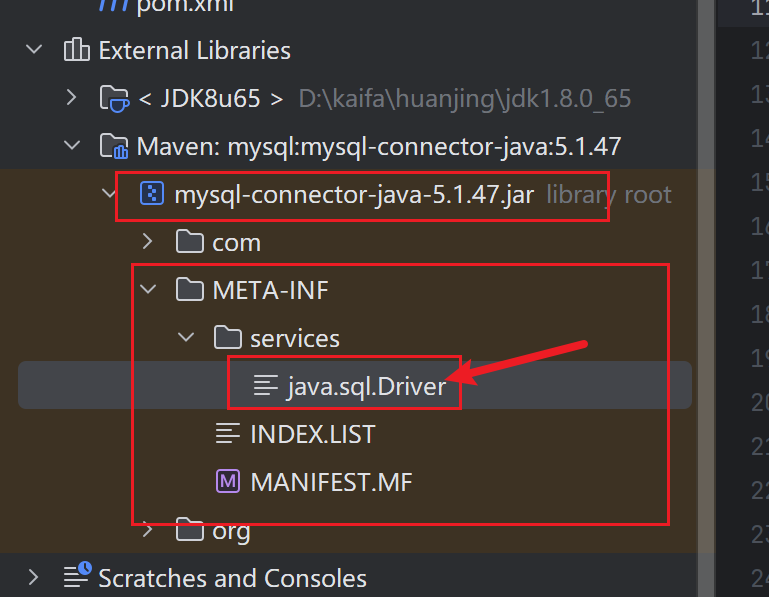The width and height of the screenshot is (769, 597).
Task: Click the MANIFEST.MF manifest icon
Action: coord(228,481)
